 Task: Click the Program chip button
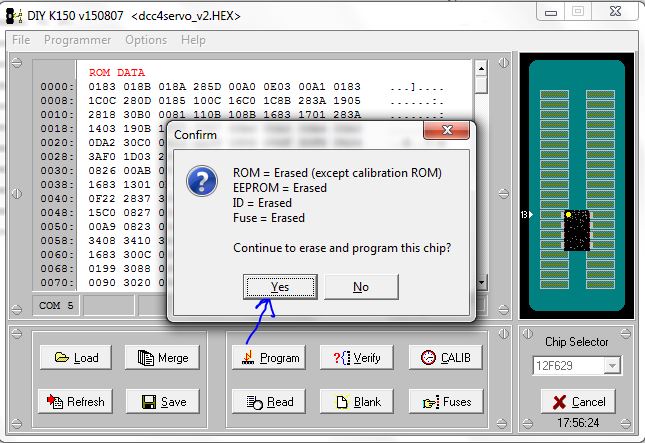(x=267, y=357)
